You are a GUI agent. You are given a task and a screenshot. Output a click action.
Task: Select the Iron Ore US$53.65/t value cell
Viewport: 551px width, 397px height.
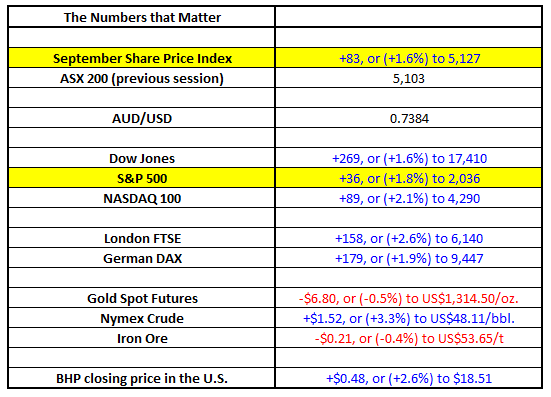409,338
